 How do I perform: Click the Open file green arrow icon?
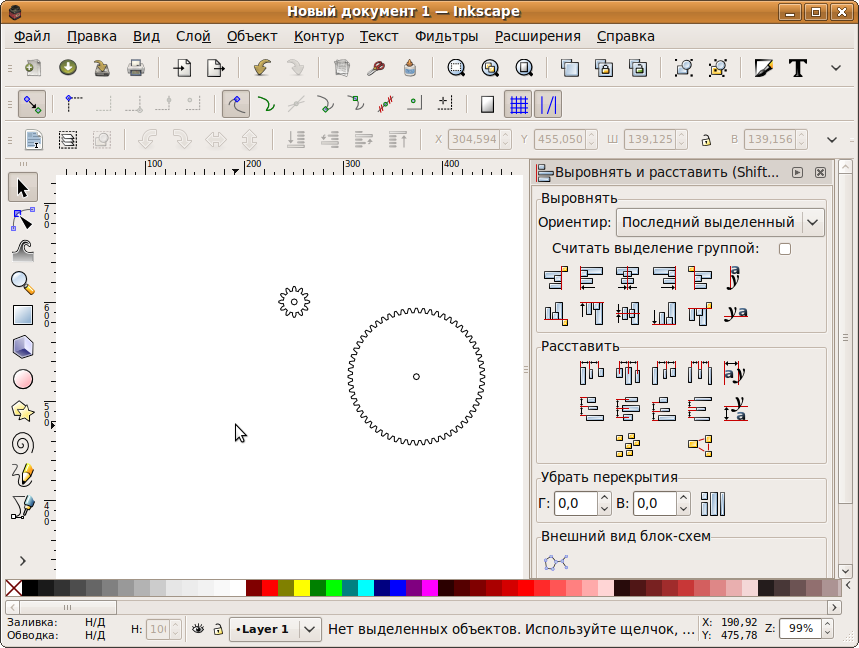(x=68, y=68)
